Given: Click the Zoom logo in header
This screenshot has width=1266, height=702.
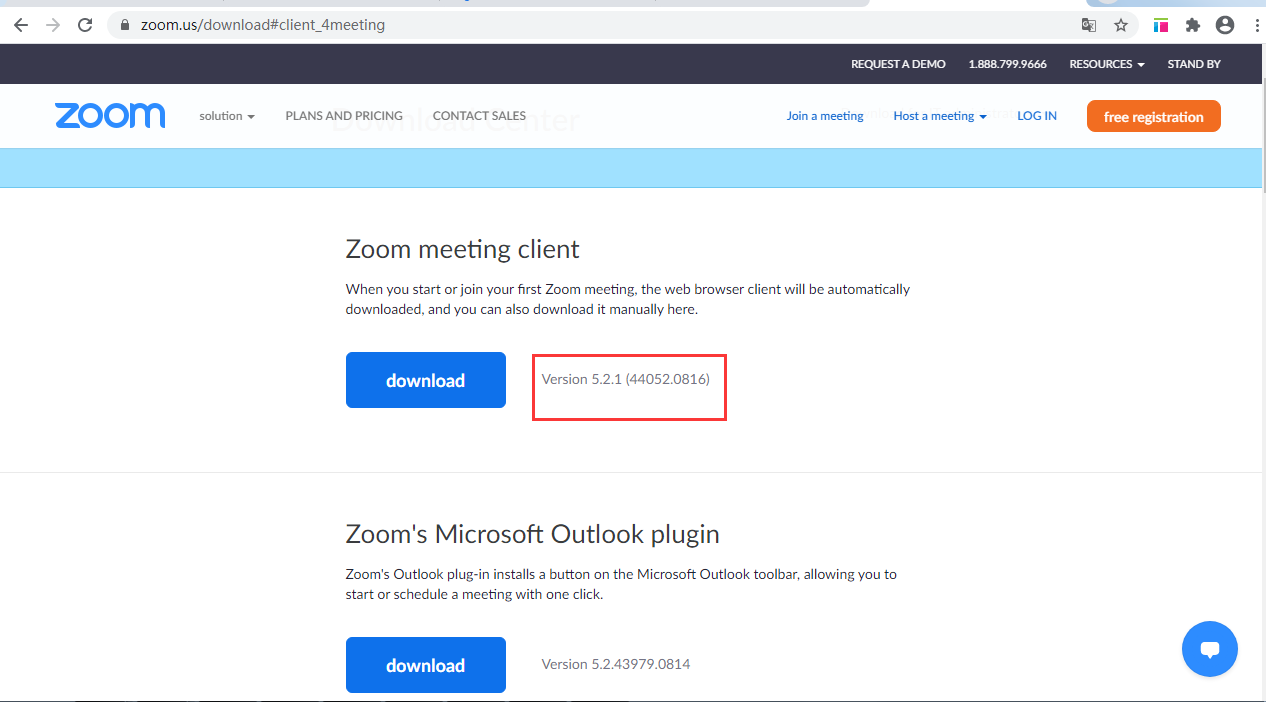Looking at the screenshot, I should point(110,116).
